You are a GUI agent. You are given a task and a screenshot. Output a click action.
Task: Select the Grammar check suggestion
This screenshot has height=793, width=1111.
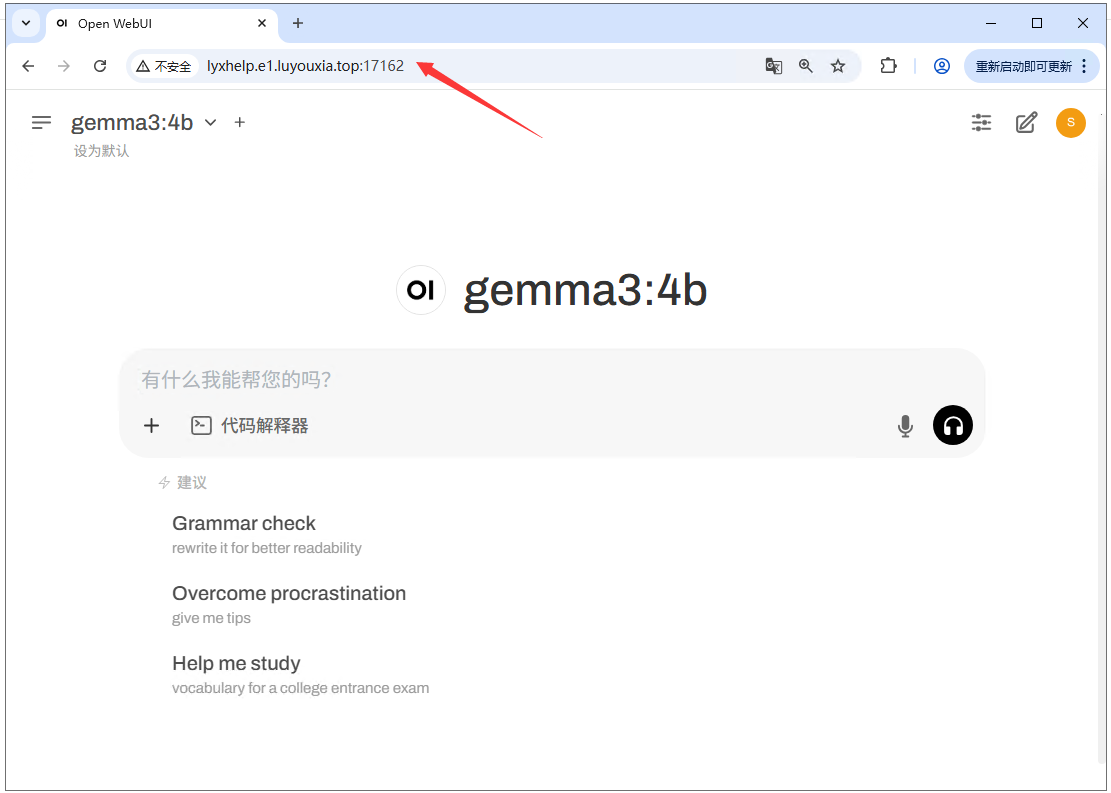pyautogui.click(x=244, y=523)
